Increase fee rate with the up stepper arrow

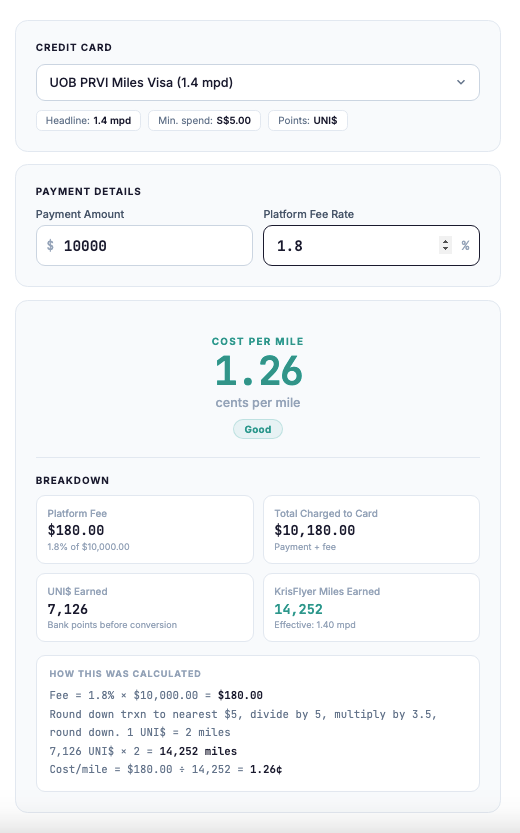pos(445,241)
